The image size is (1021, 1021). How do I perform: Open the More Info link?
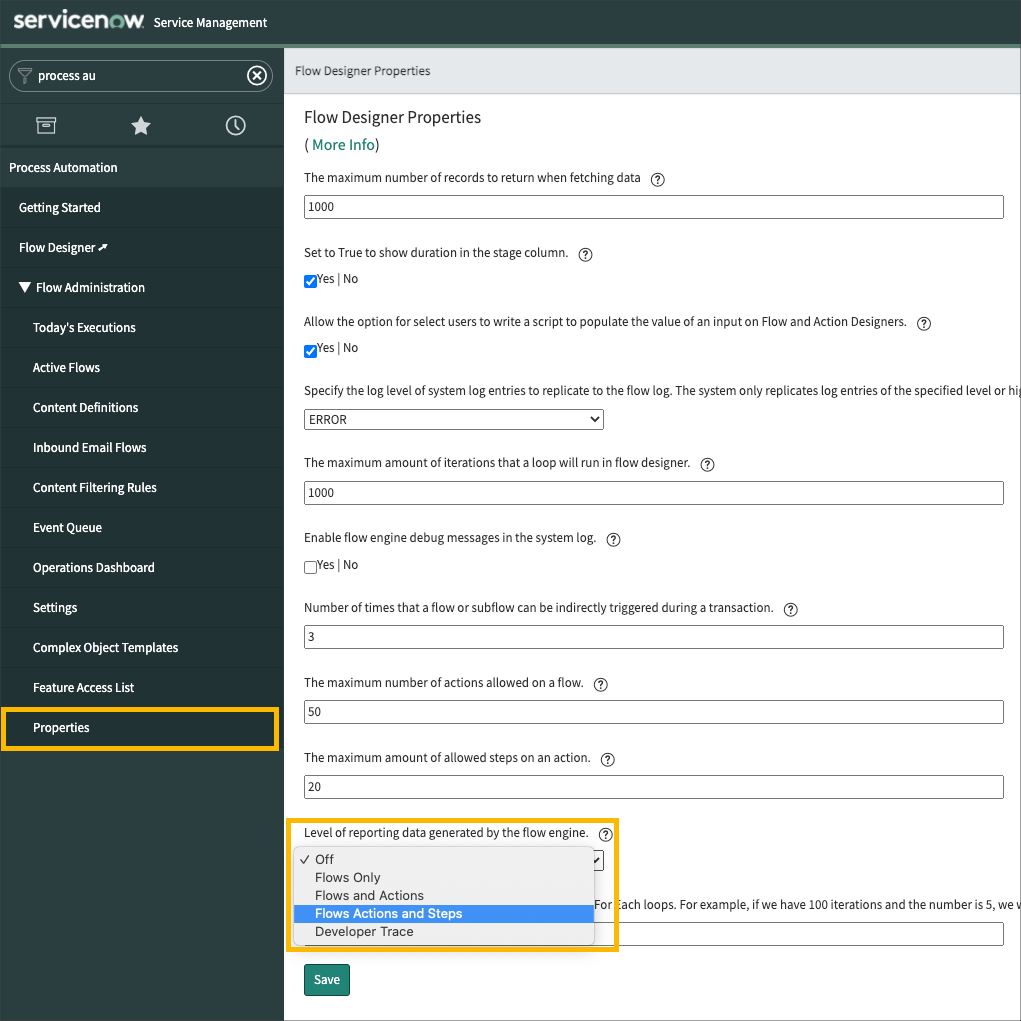click(343, 144)
